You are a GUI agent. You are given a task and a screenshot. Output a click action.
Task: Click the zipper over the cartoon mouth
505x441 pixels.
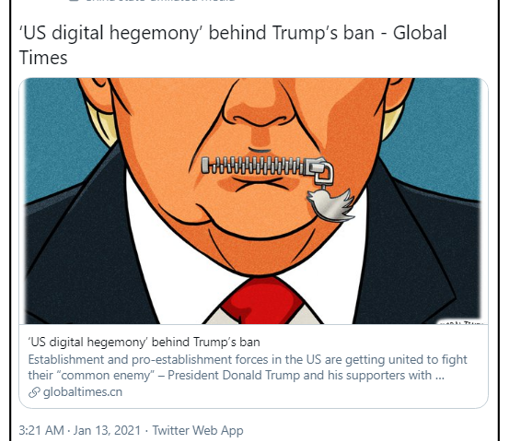click(x=267, y=167)
